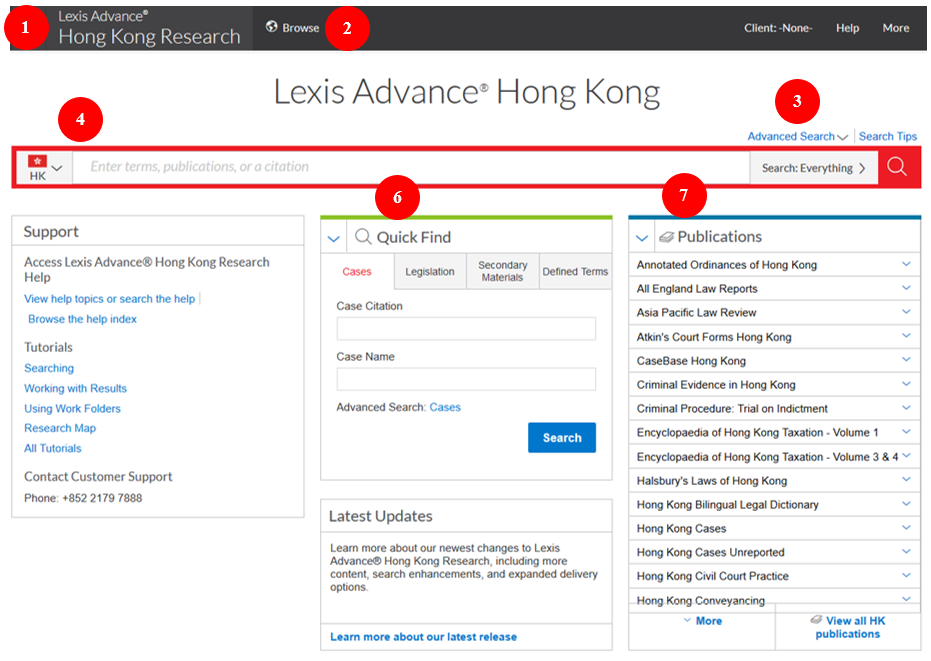The image size is (931, 661).
Task: Open the Advanced Search Cases link
Action: (445, 407)
